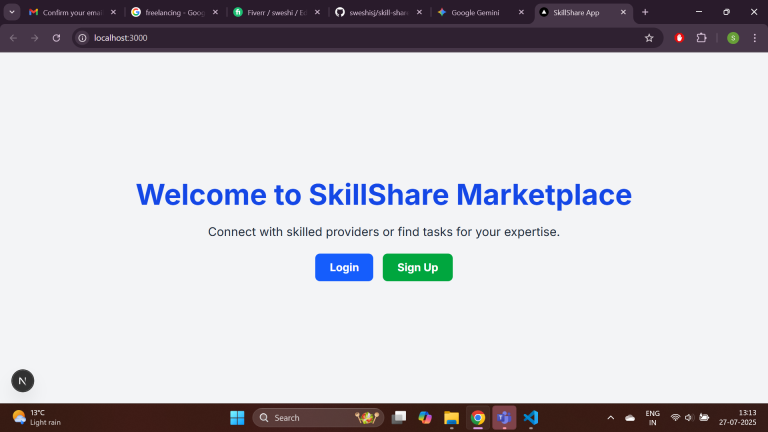The width and height of the screenshot is (768, 432).
Task: Expand the tab search dropdown arrow
Action: tap(12, 12)
